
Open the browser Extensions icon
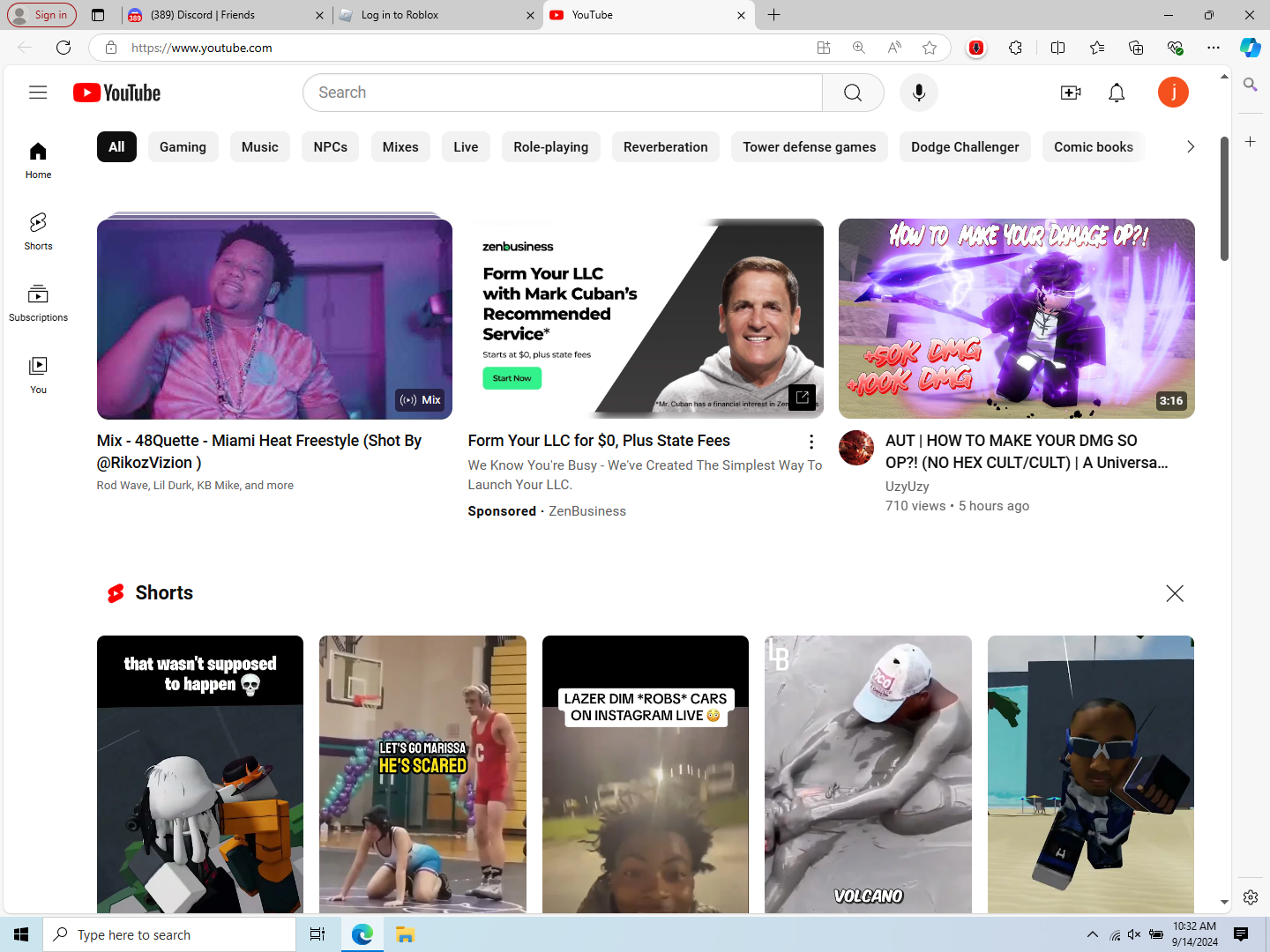pyautogui.click(x=1016, y=48)
